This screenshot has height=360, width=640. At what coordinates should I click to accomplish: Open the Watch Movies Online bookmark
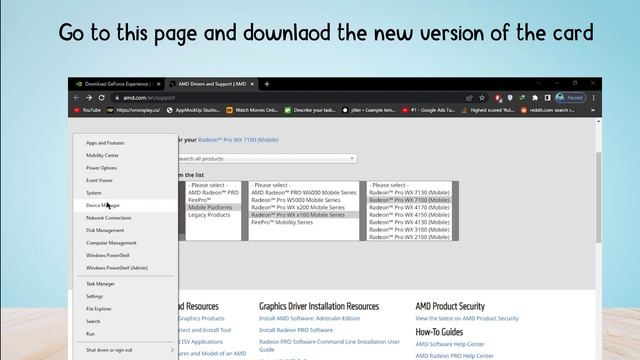click(x=252, y=110)
